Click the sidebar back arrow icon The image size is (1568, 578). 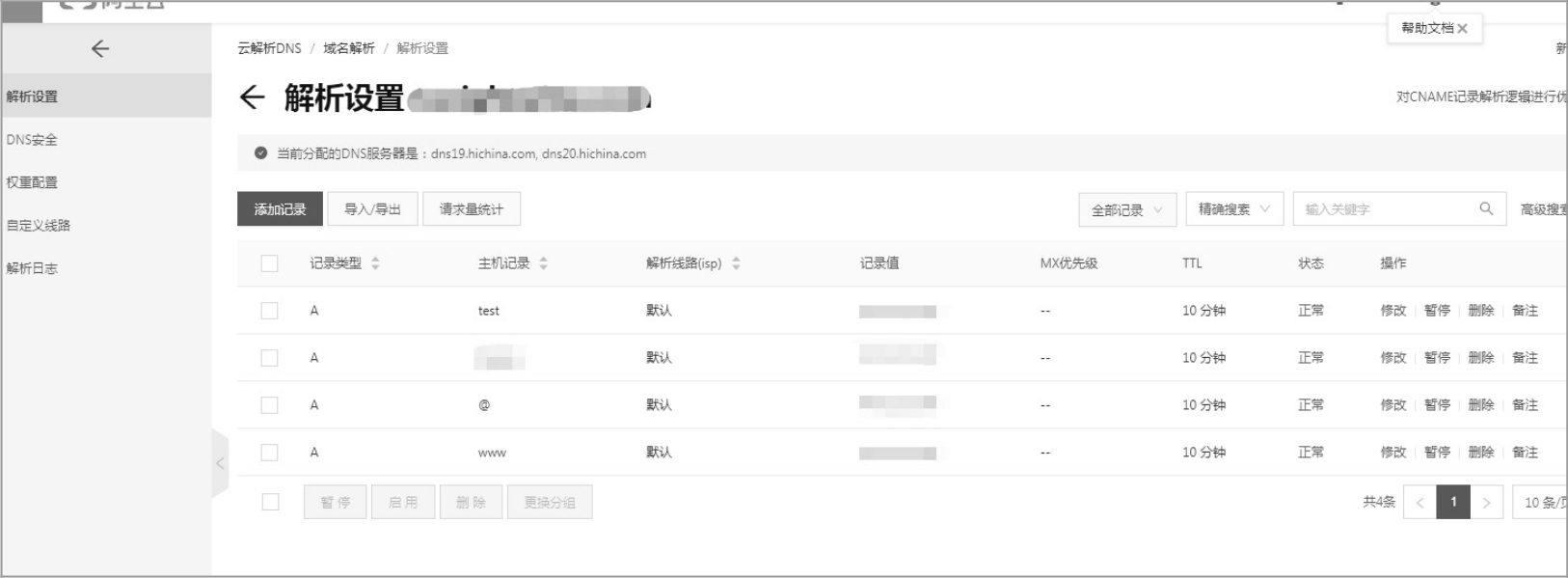[x=100, y=49]
